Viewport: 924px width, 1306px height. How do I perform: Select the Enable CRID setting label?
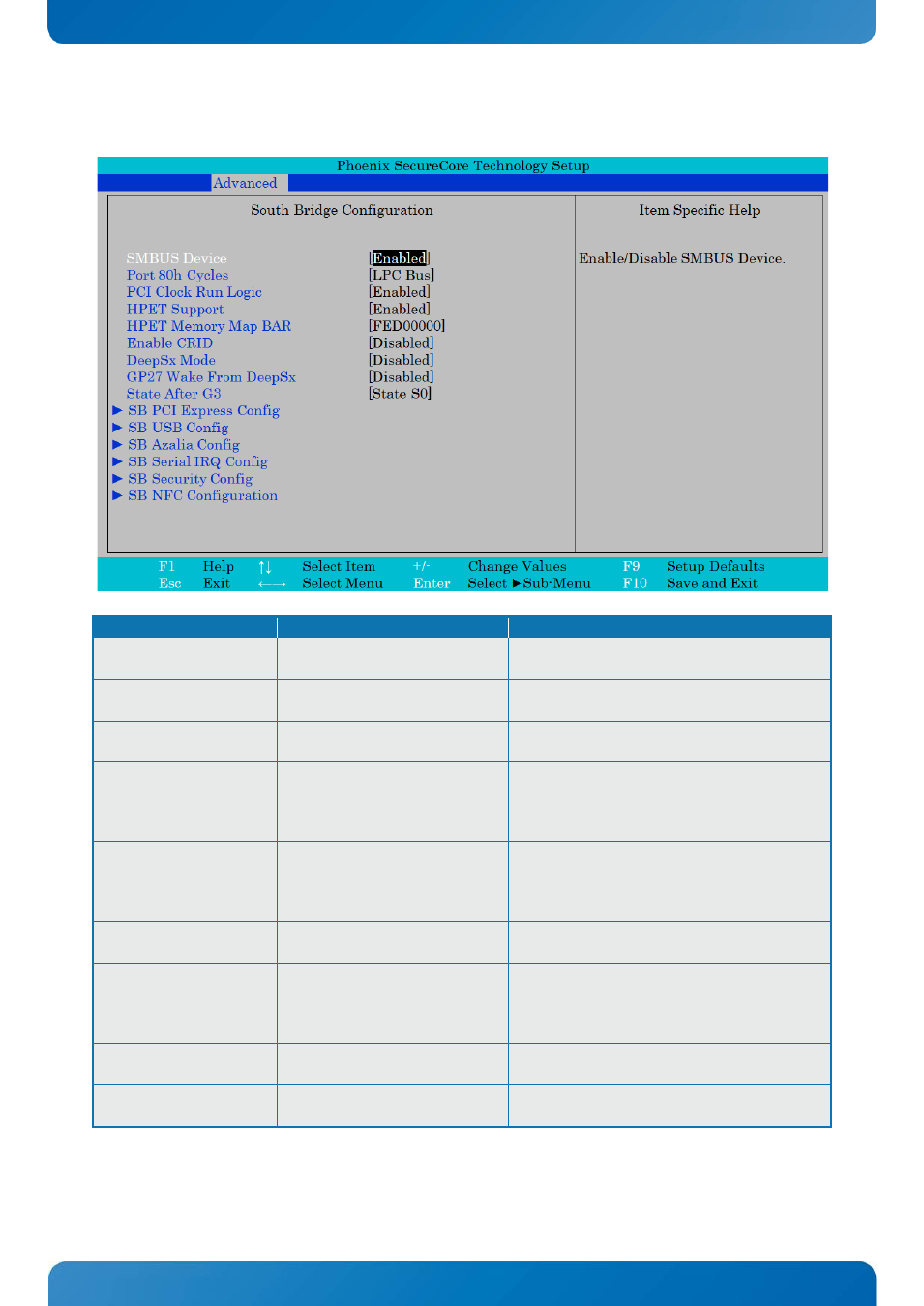(x=170, y=343)
